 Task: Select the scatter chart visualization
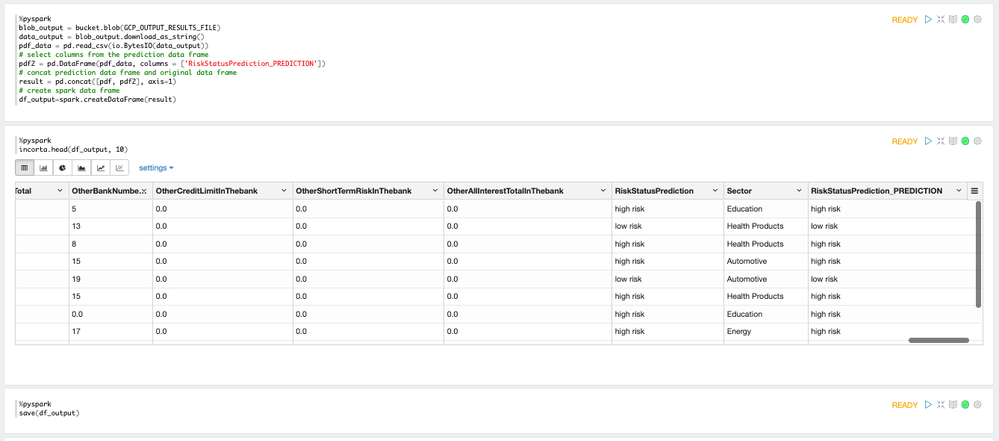coord(120,168)
